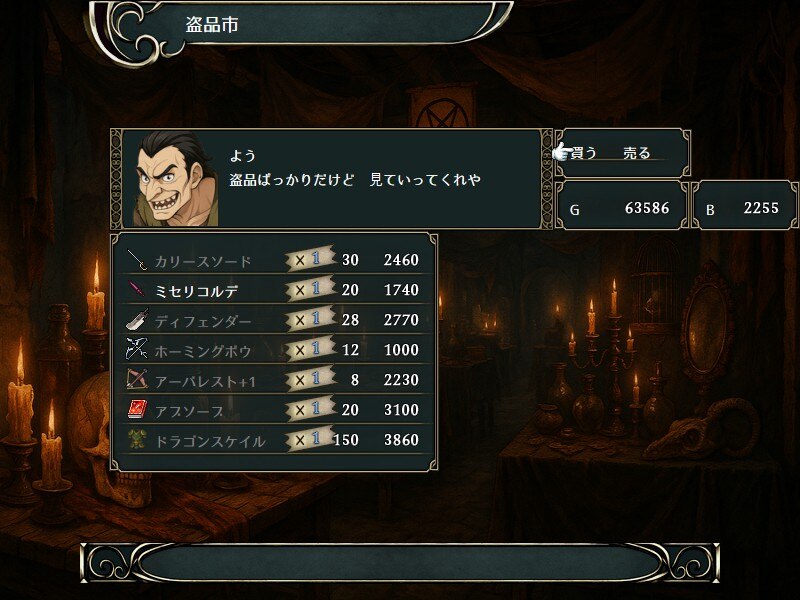The height and width of the screenshot is (600, 800).
Task: Click the ディフェンダー cleaver blade icon
Action: (x=137, y=319)
